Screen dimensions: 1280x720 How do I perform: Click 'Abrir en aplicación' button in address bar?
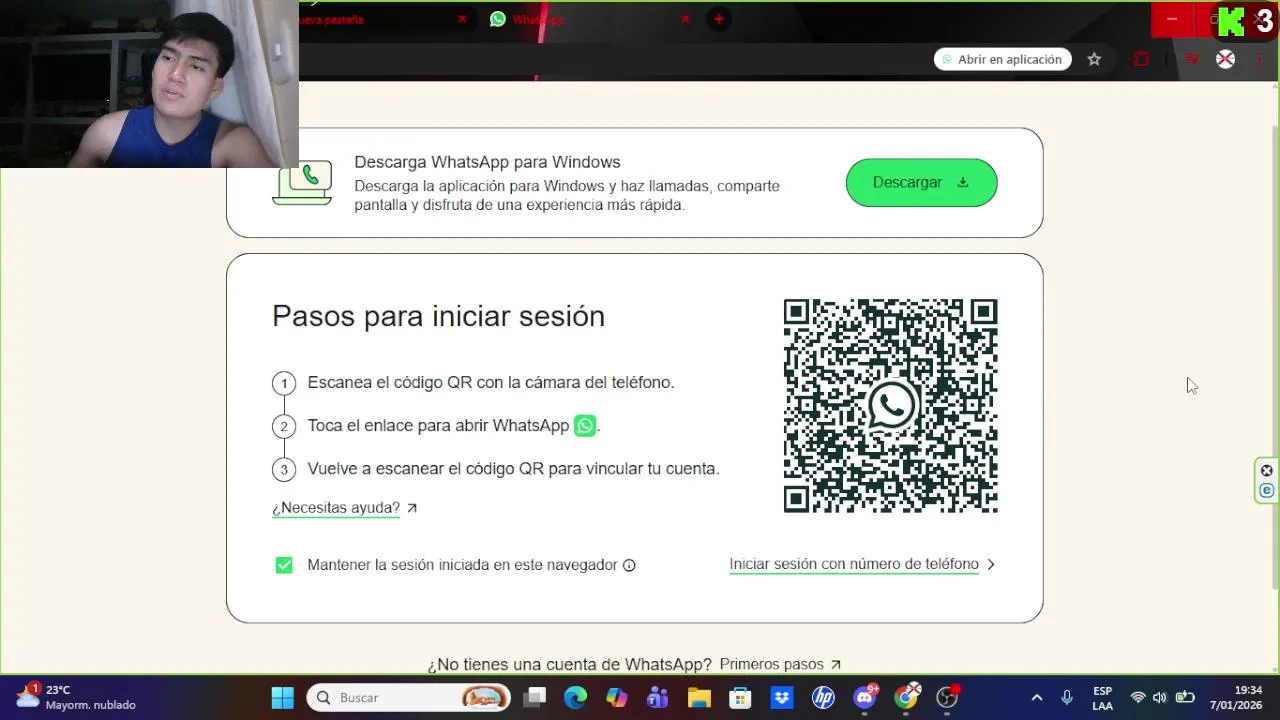1003,59
